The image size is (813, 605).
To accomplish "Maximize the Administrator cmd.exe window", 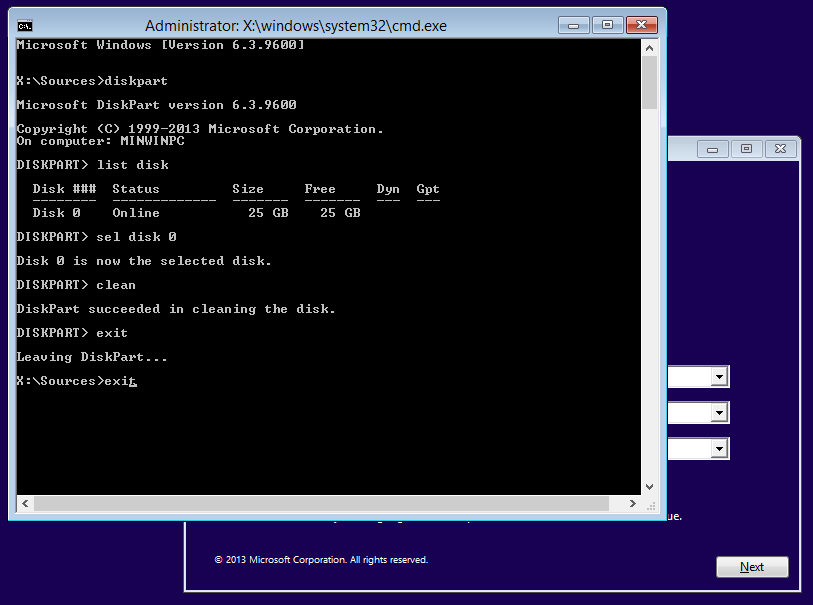I will point(606,24).
